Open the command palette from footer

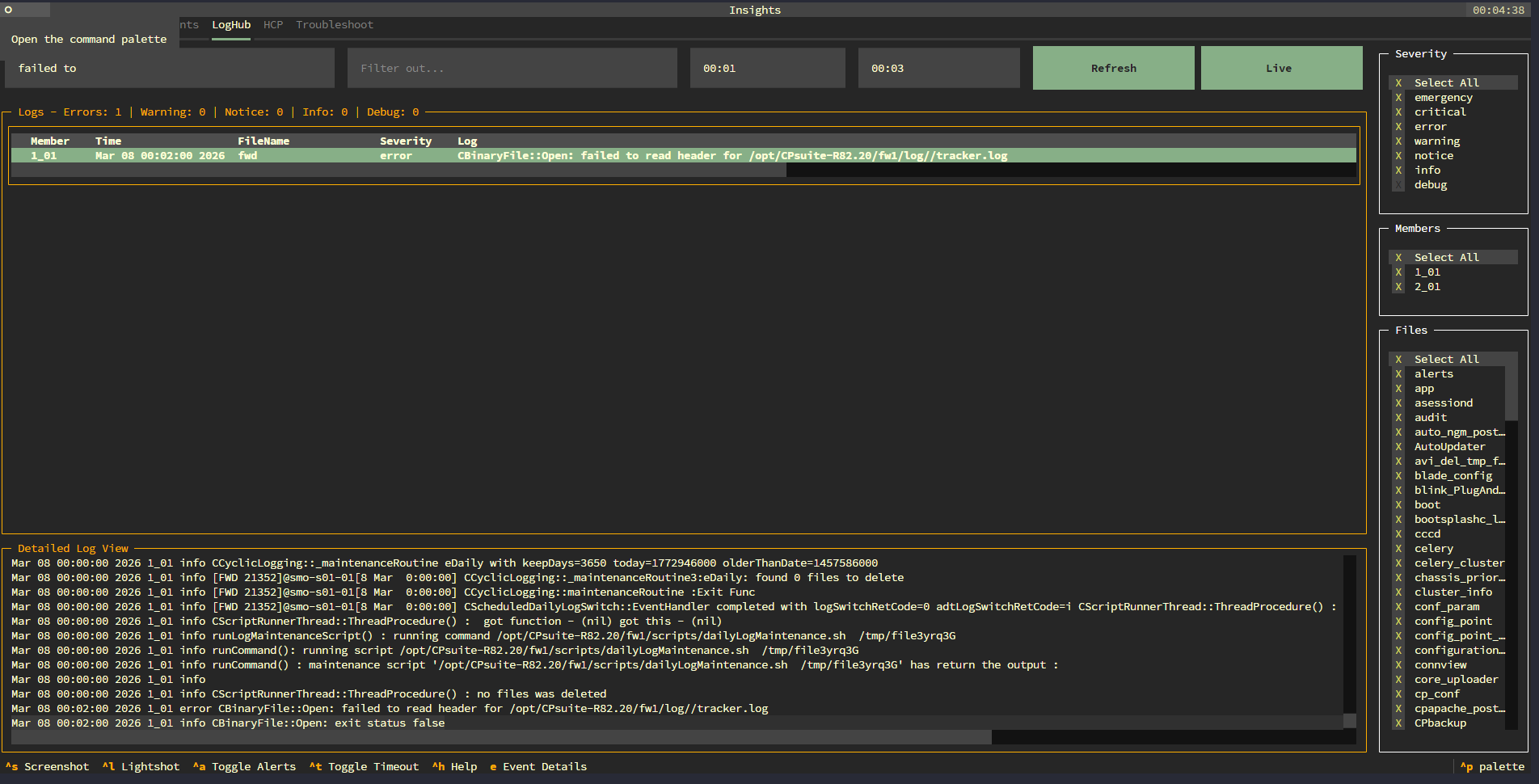(x=1492, y=766)
